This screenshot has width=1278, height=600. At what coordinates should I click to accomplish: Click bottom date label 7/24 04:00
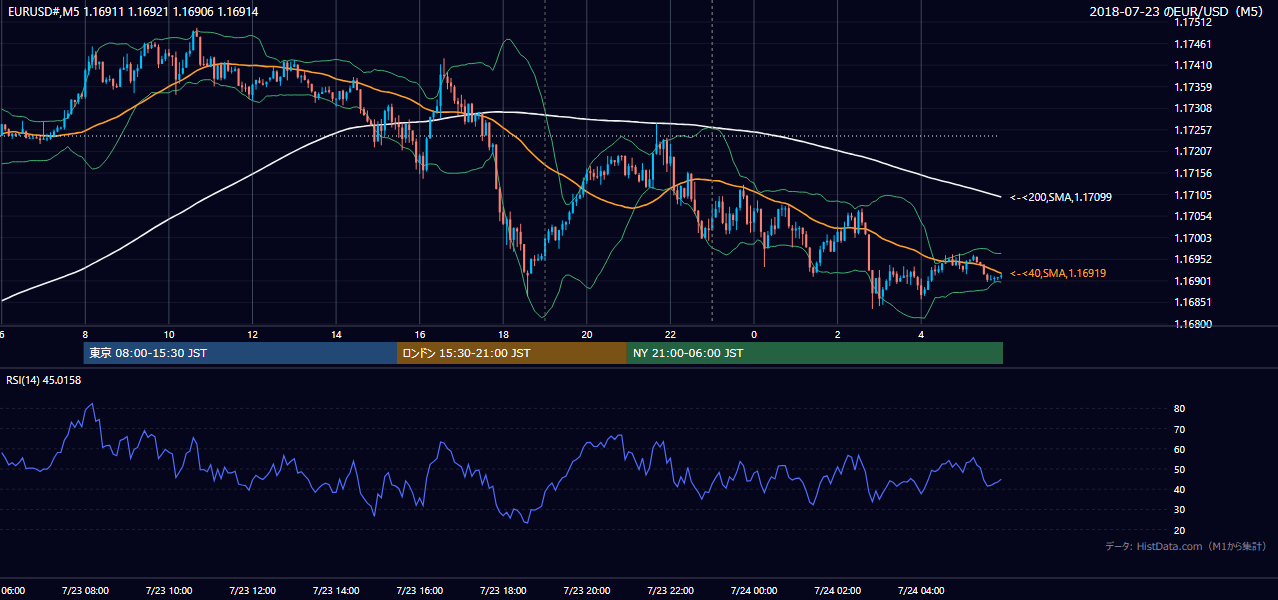point(921,591)
